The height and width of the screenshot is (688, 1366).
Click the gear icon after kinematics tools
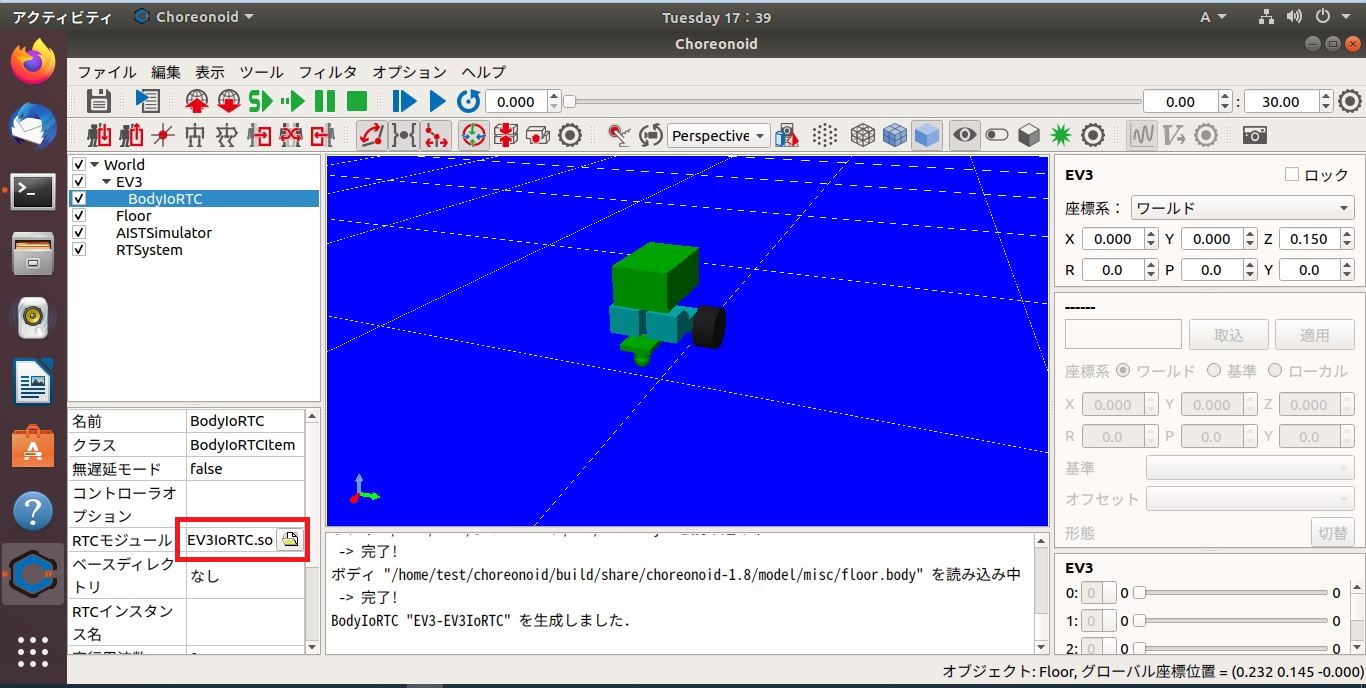[570, 135]
